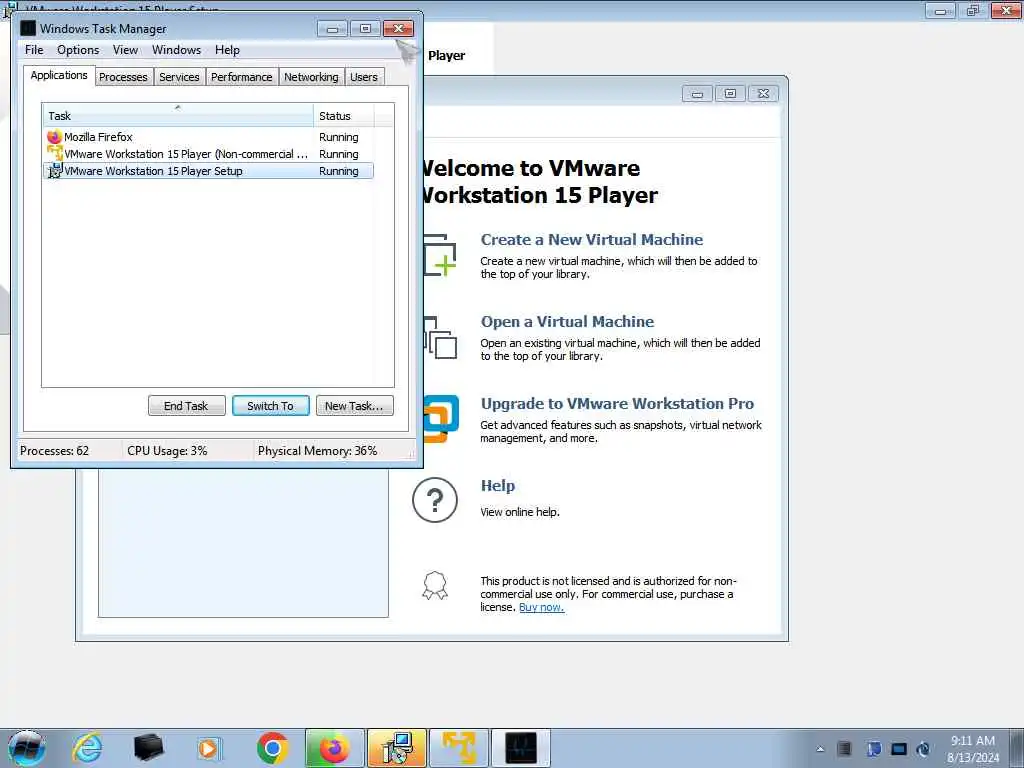Sort by the Status column header
This screenshot has height=768, width=1024.
344,115
